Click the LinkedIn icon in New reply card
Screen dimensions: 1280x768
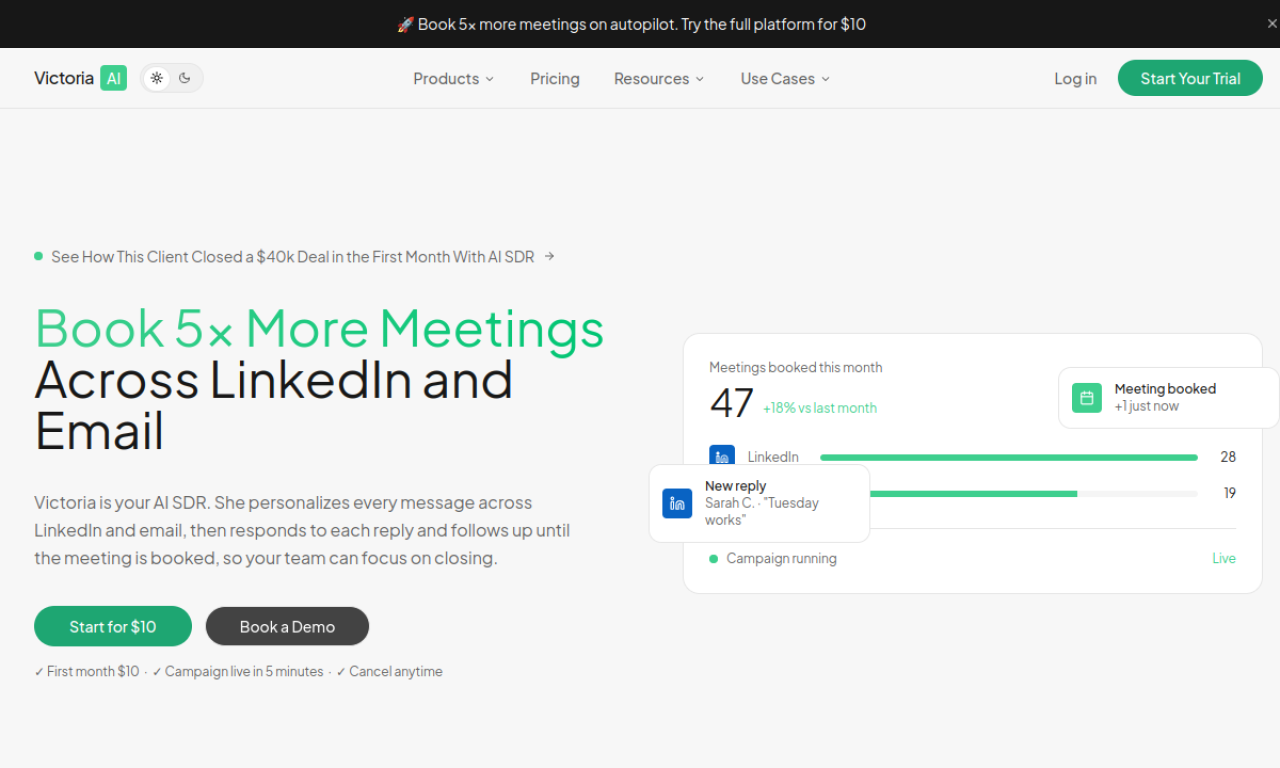point(677,503)
